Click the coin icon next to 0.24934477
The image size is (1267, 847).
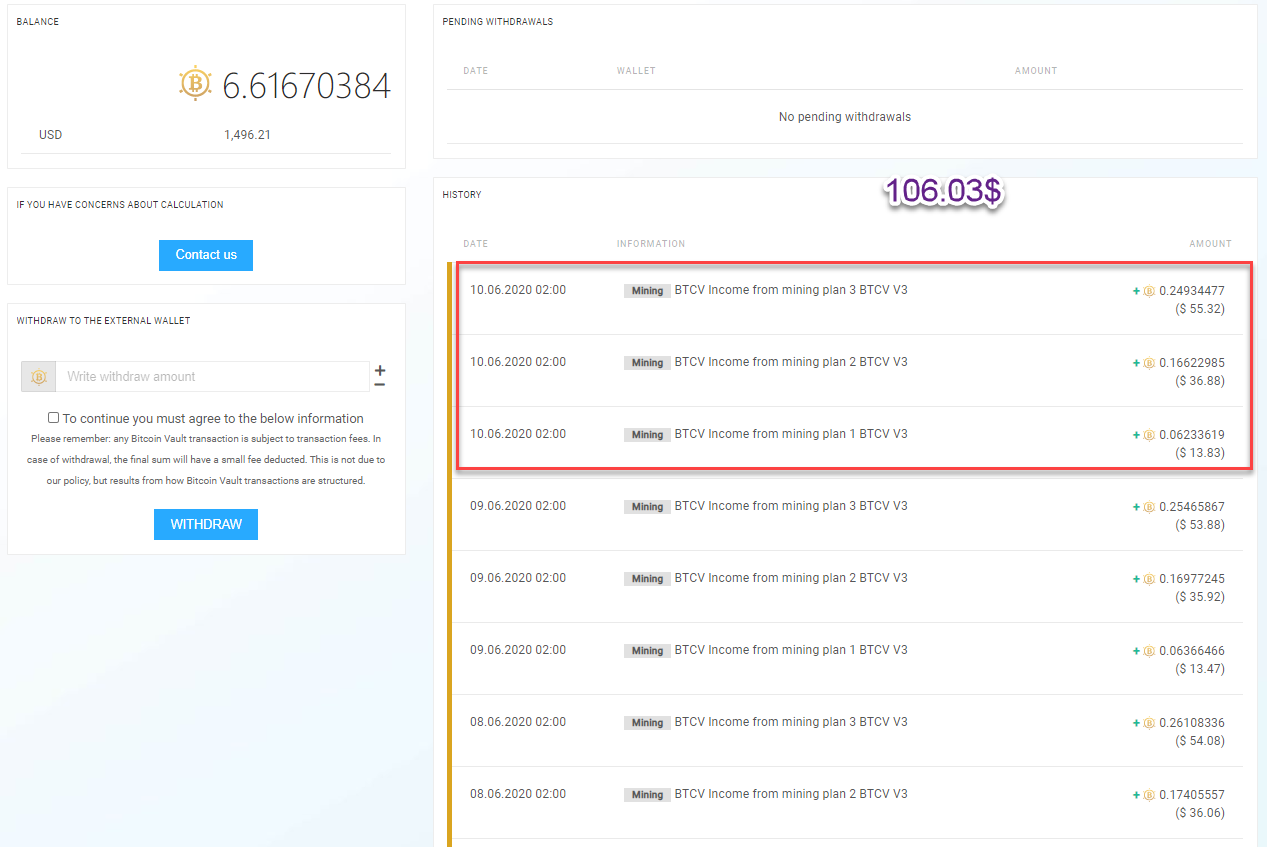tap(1150, 291)
